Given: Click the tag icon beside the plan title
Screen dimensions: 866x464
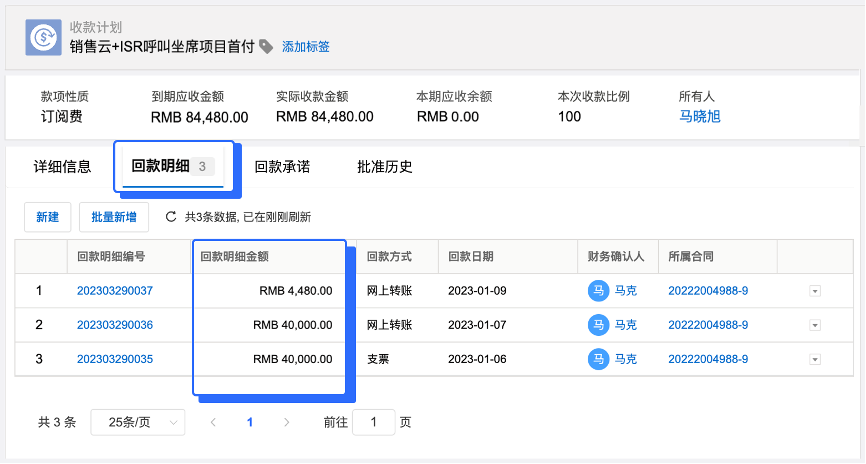Looking at the screenshot, I should pos(266,46).
